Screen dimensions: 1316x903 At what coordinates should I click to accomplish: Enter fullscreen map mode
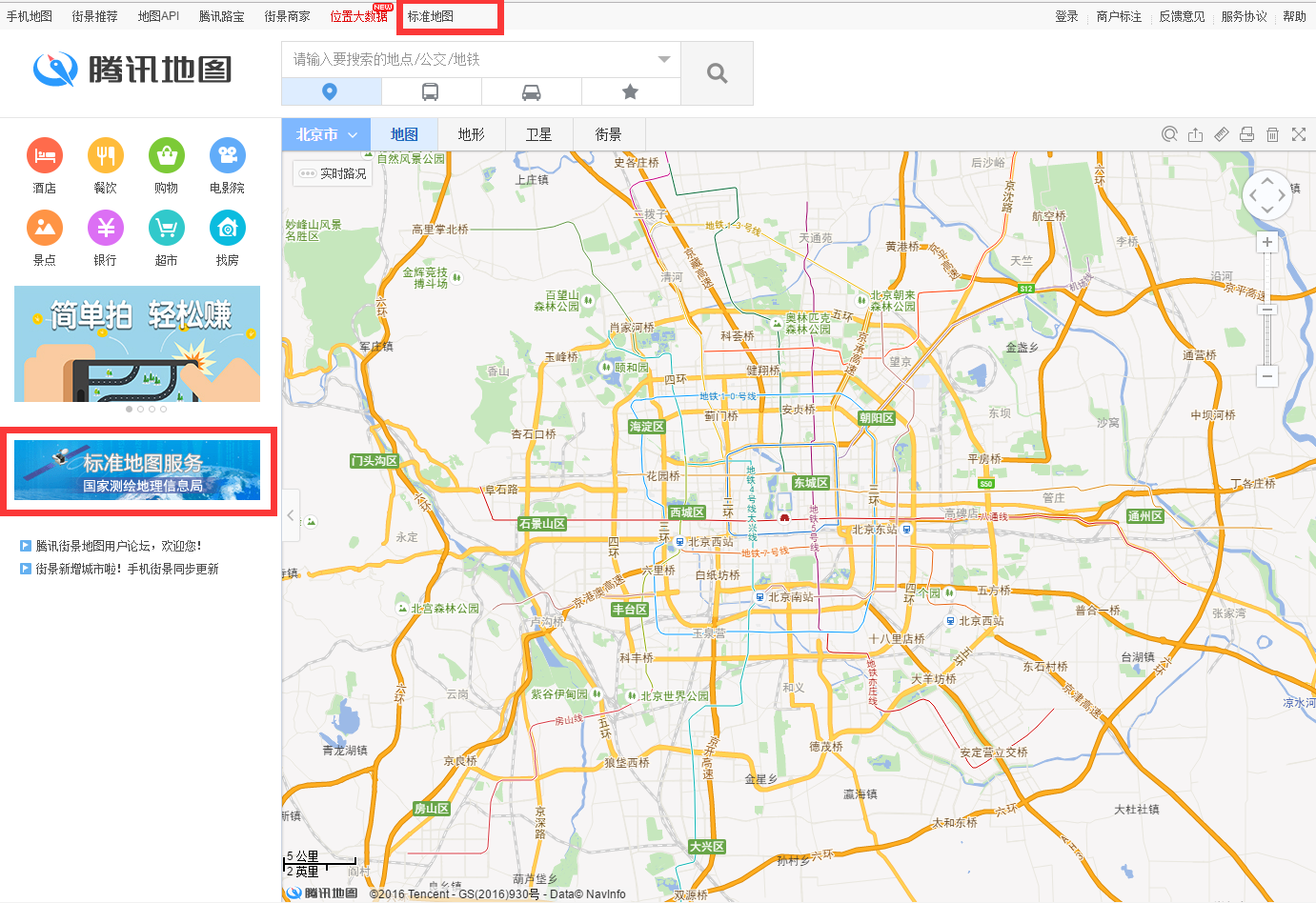point(1299,134)
